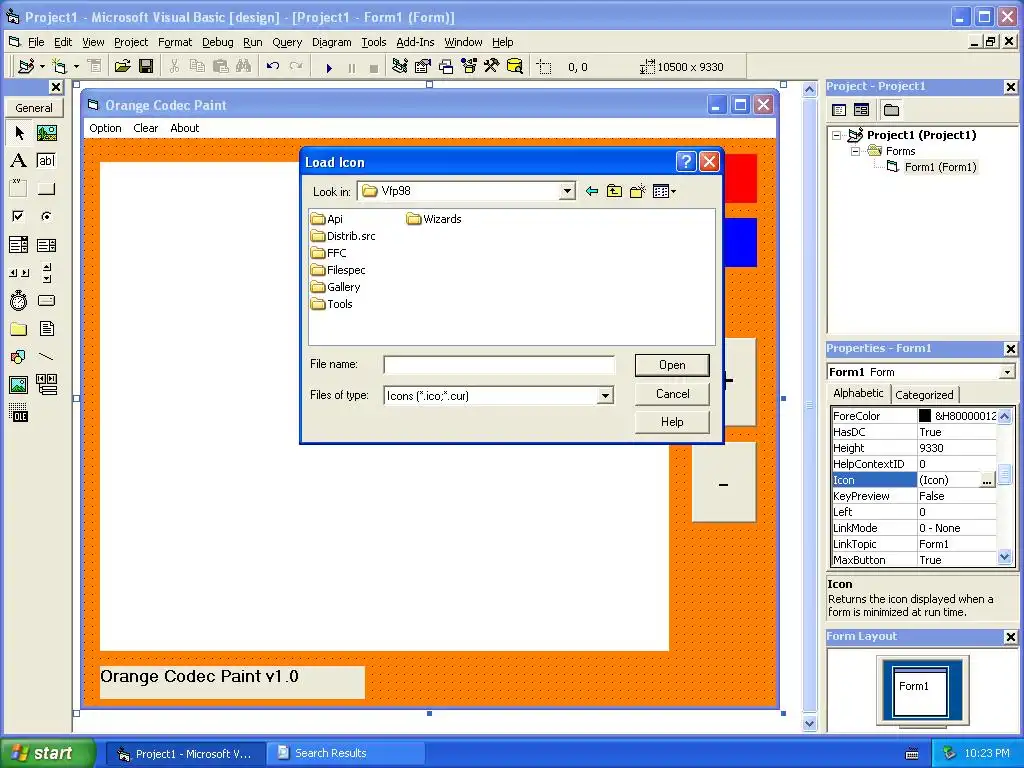1024x768 pixels.
Task: Create new folder in Load Icon
Action: [x=637, y=191]
